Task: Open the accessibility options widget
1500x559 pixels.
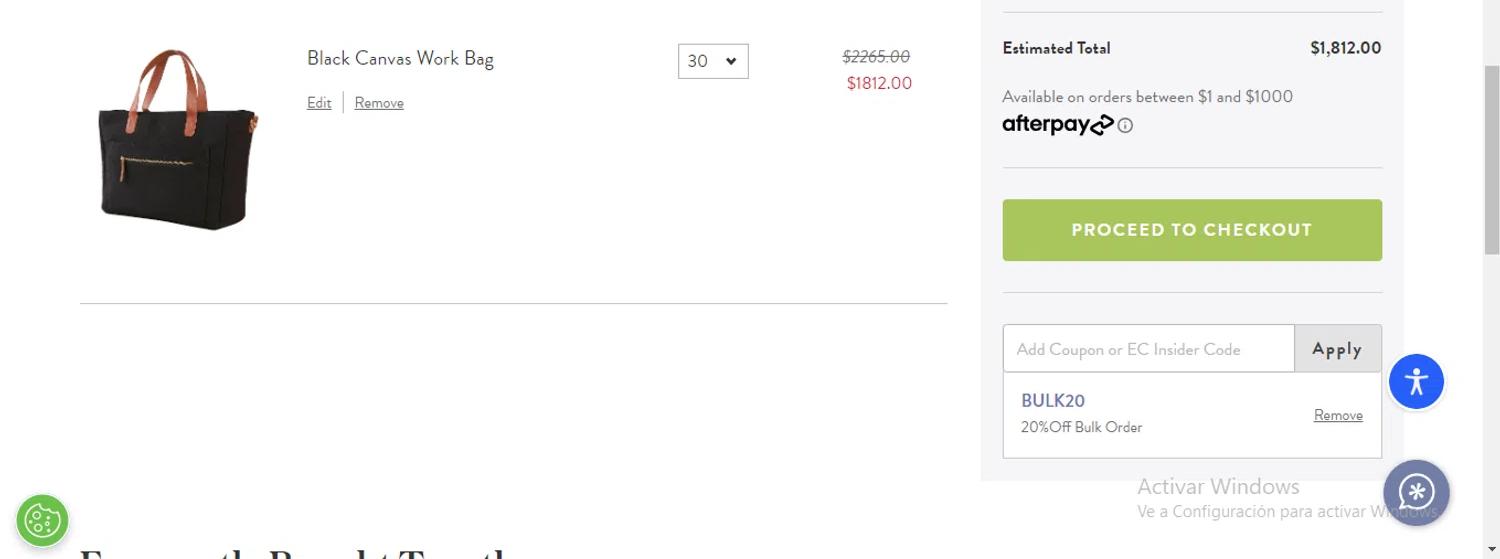Action: click(1416, 381)
